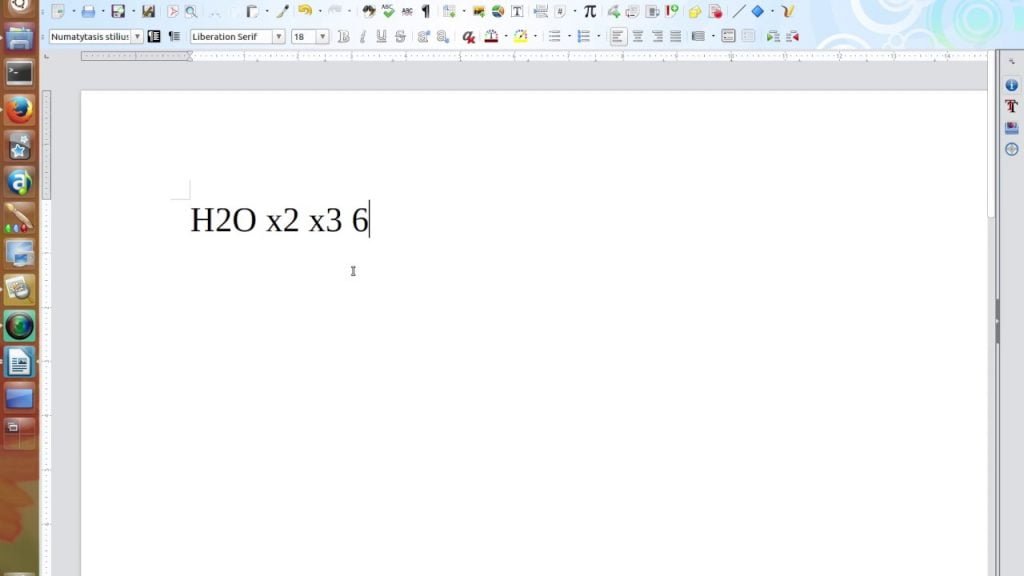This screenshot has height=576, width=1024.
Task: Insert a page break icon
Action: click(x=540, y=11)
